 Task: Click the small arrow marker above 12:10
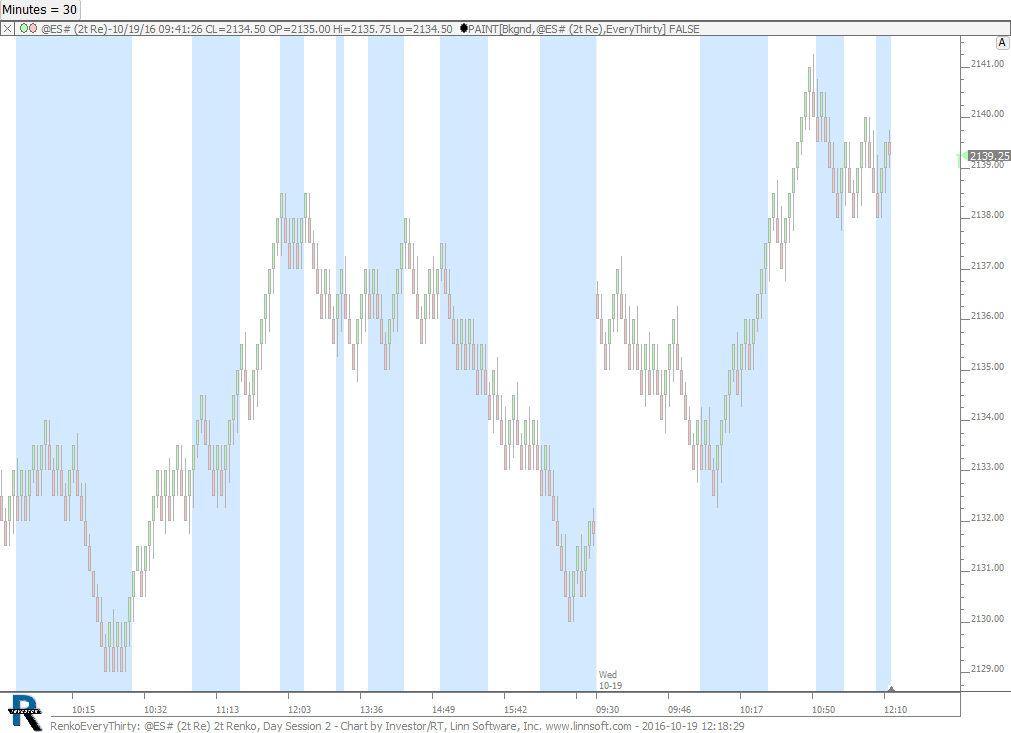point(891,689)
